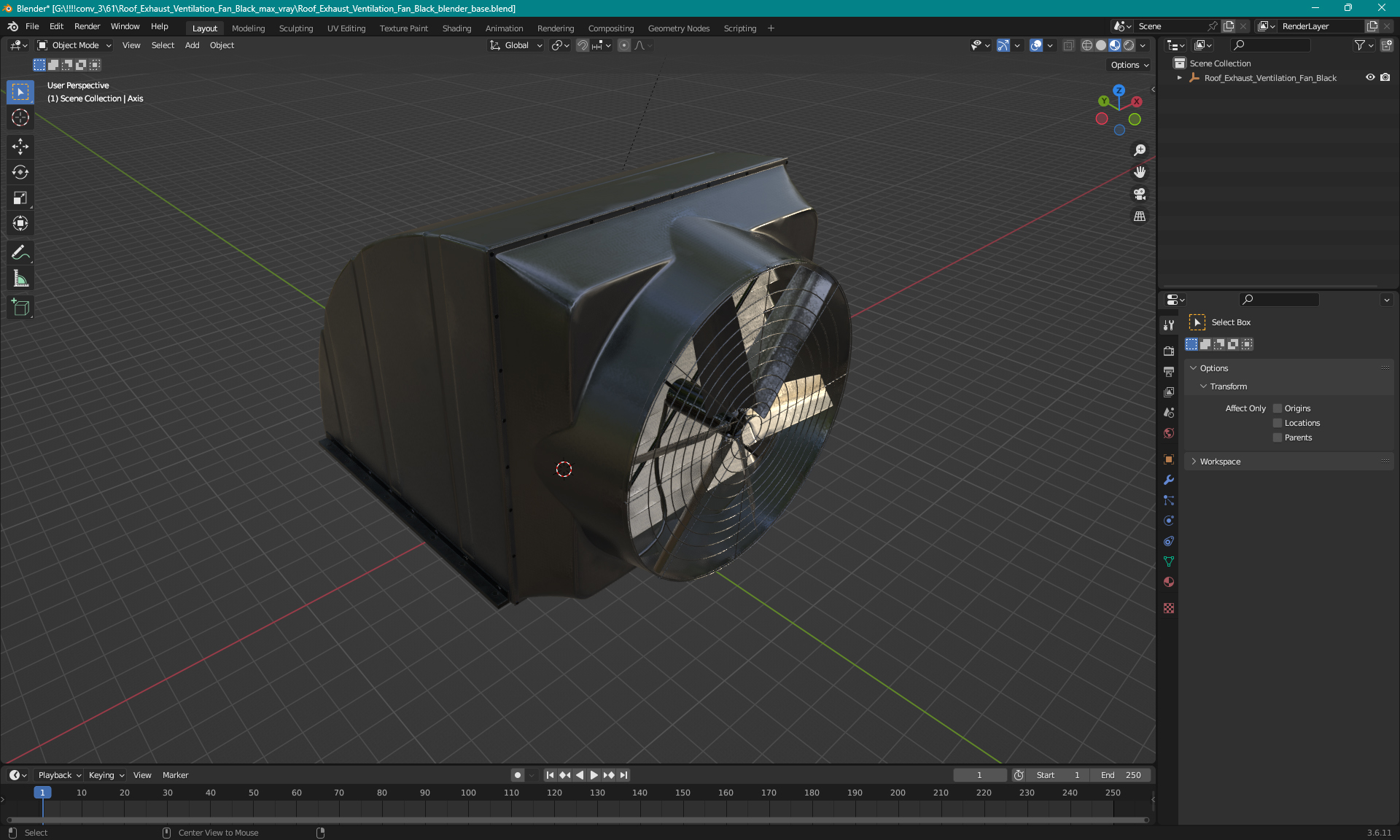Switch to the Geometry Nodes workspace tab
Image resolution: width=1400 pixels, height=840 pixels.
click(678, 28)
